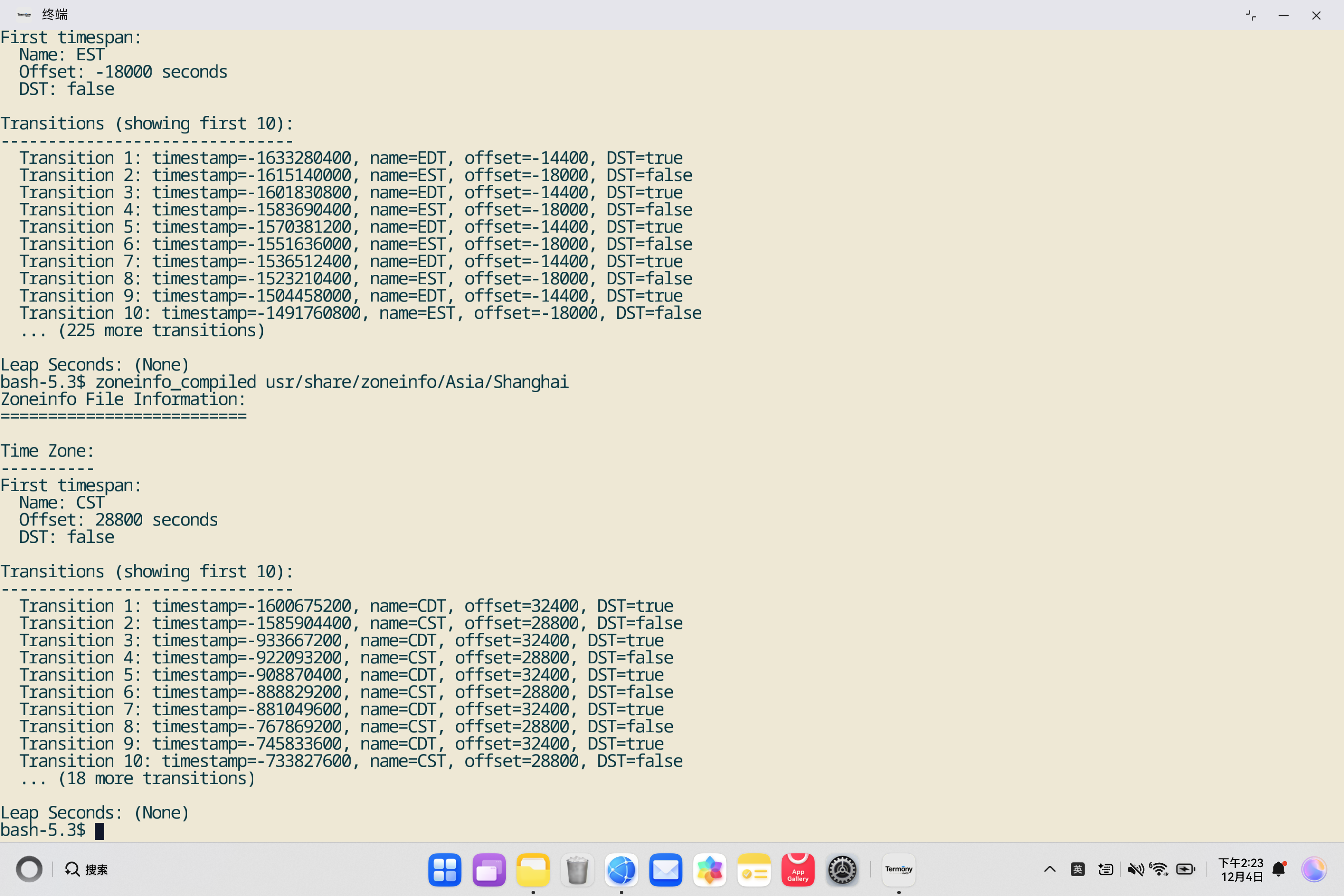Open the on-screen keyboard tray icon
This screenshot has width=1344, height=896.
1106,869
